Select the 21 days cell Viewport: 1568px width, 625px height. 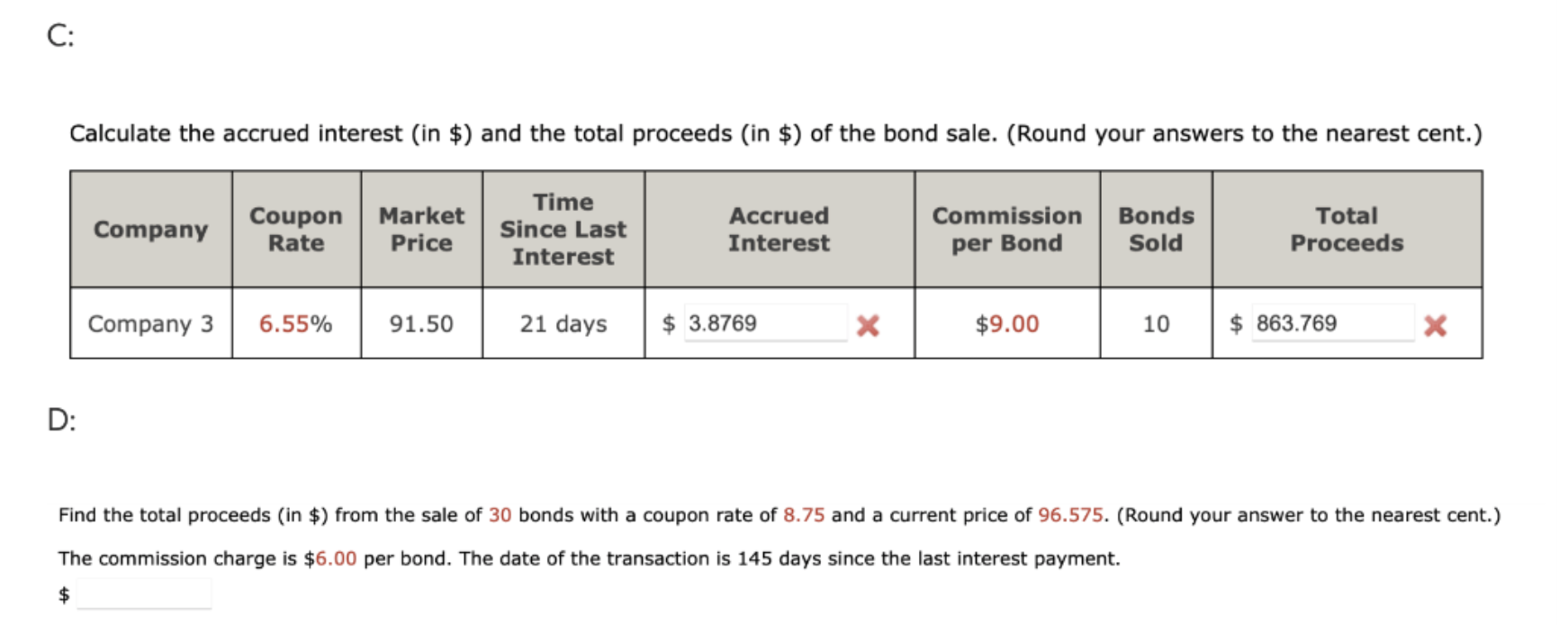click(x=563, y=324)
